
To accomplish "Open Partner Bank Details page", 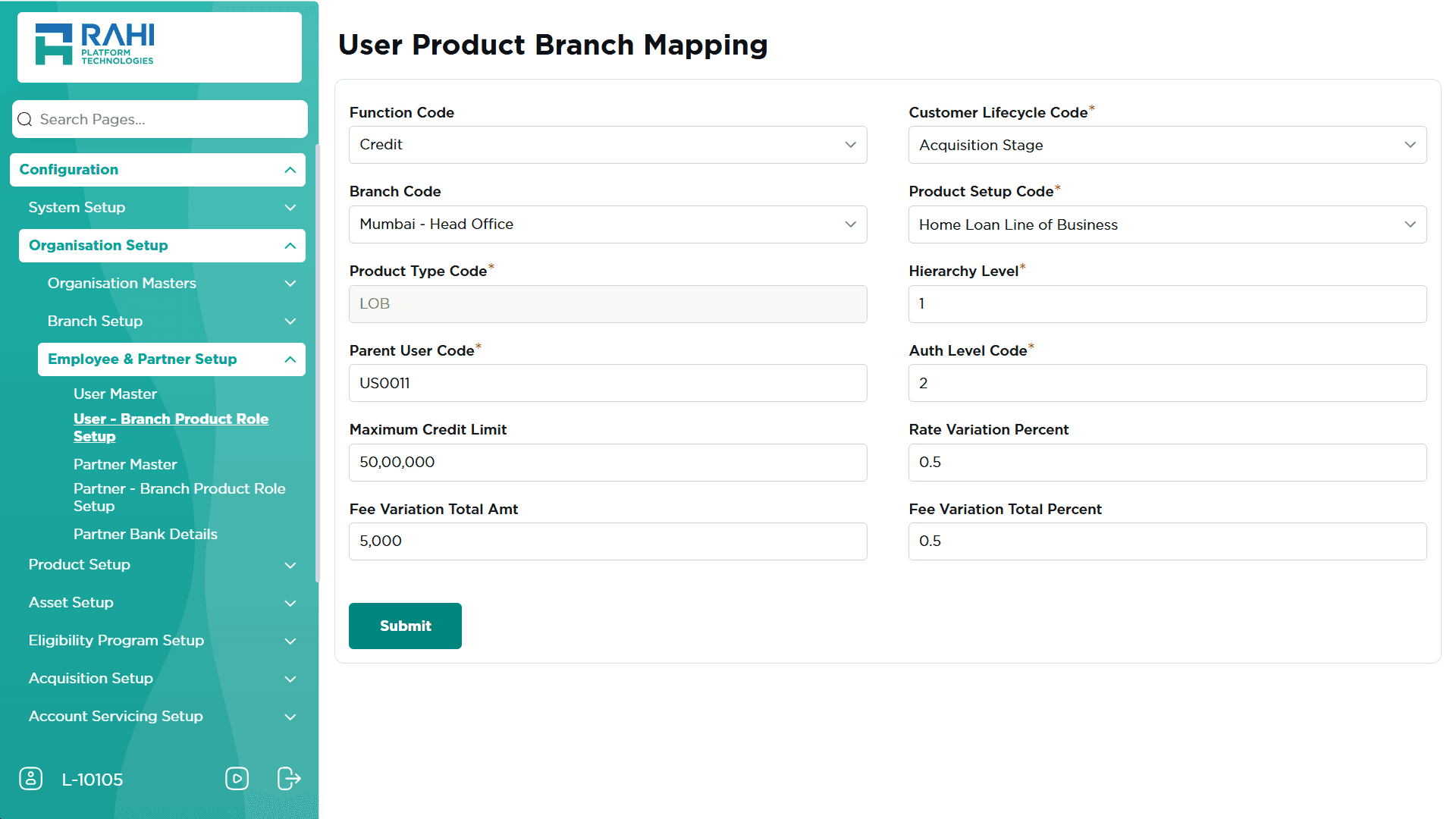I will [x=146, y=534].
